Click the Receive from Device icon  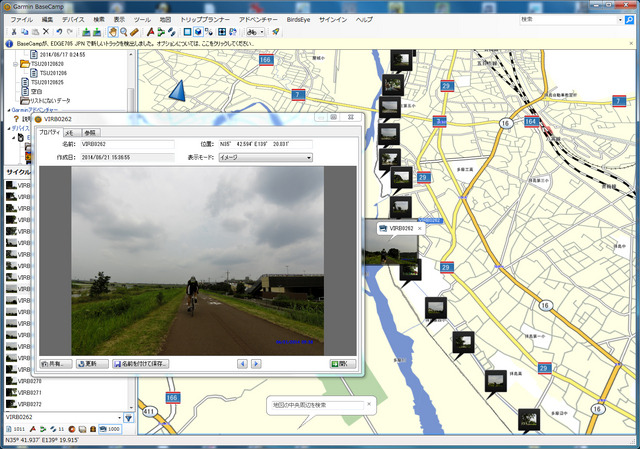(97, 32)
